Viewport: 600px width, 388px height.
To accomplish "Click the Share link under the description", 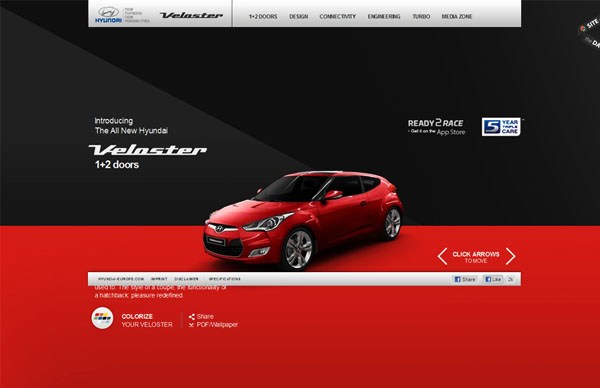I will (x=205, y=316).
